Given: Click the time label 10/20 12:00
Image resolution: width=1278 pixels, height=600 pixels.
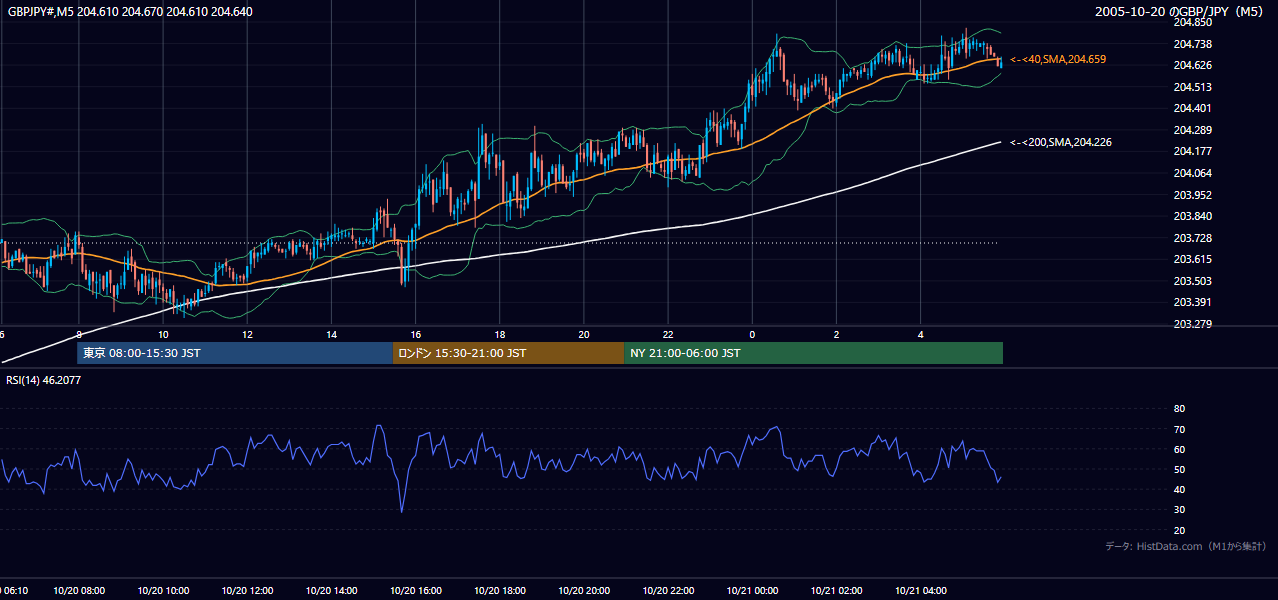Looking at the screenshot, I should tap(247, 591).
